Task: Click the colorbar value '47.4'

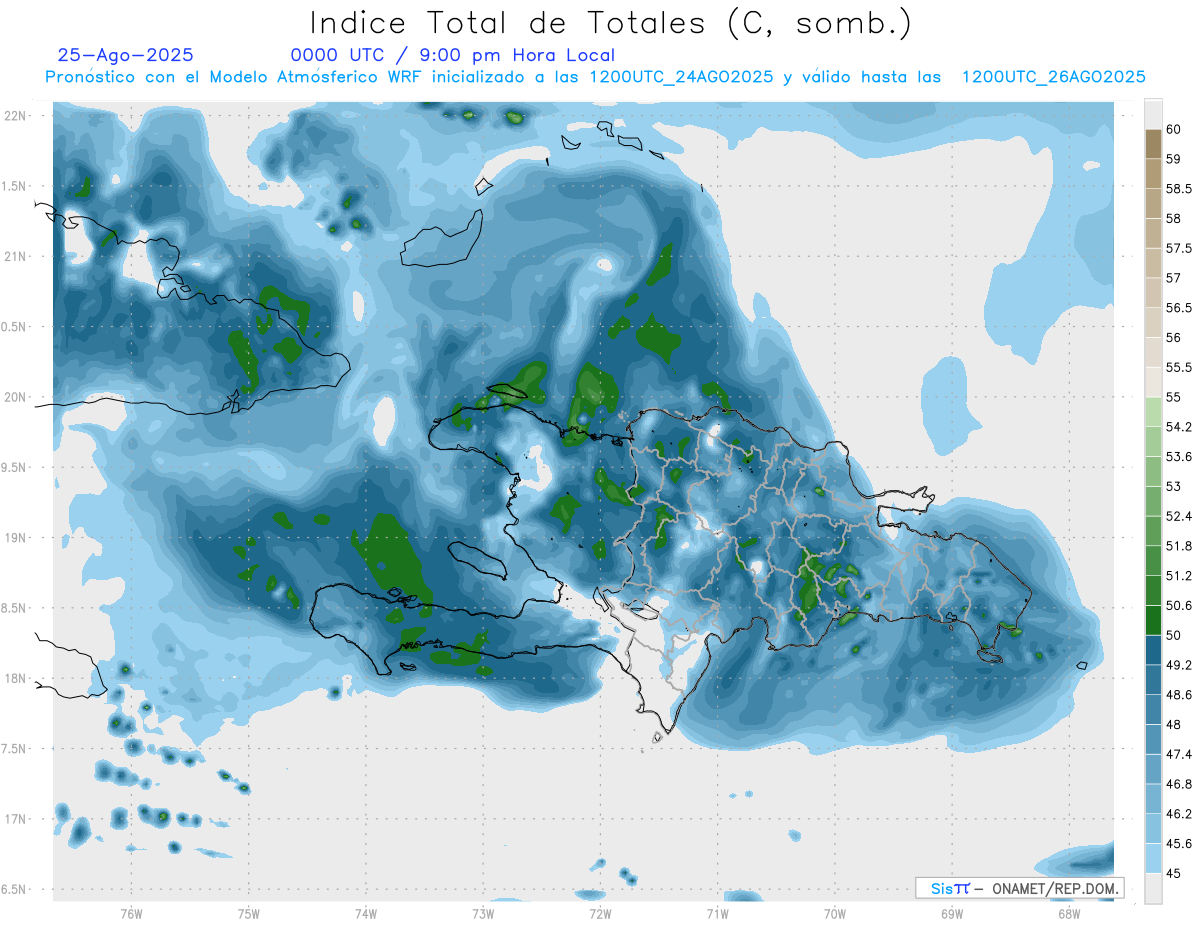Action: click(1179, 754)
